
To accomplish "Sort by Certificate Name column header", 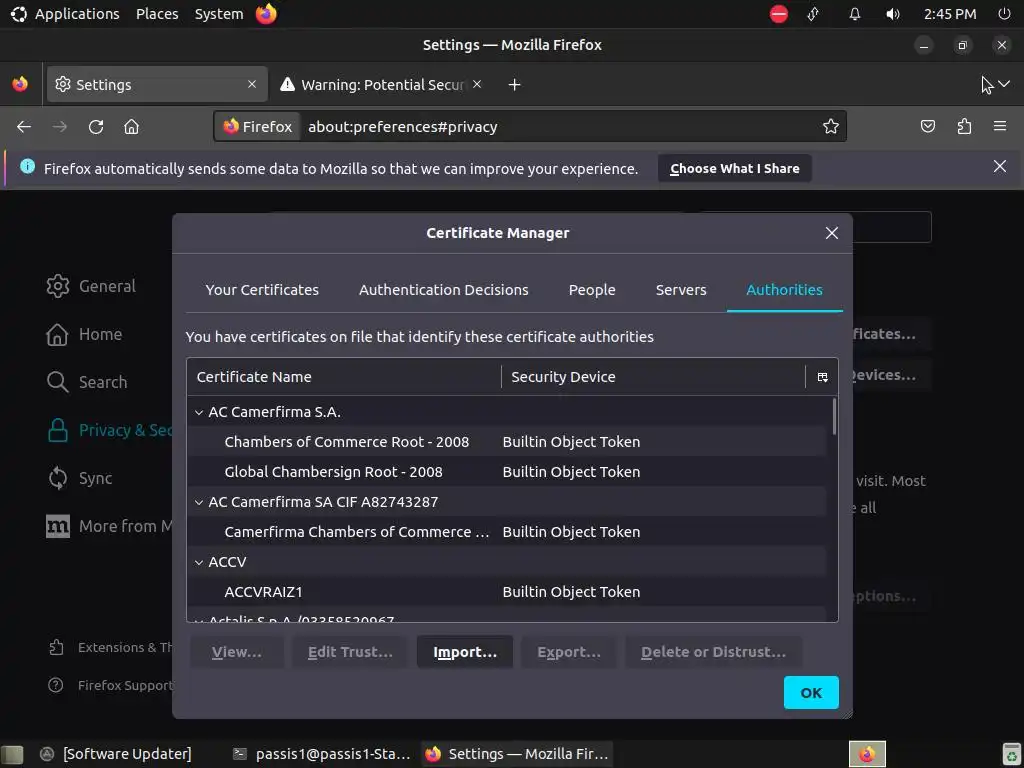I will (x=344, y=377).
